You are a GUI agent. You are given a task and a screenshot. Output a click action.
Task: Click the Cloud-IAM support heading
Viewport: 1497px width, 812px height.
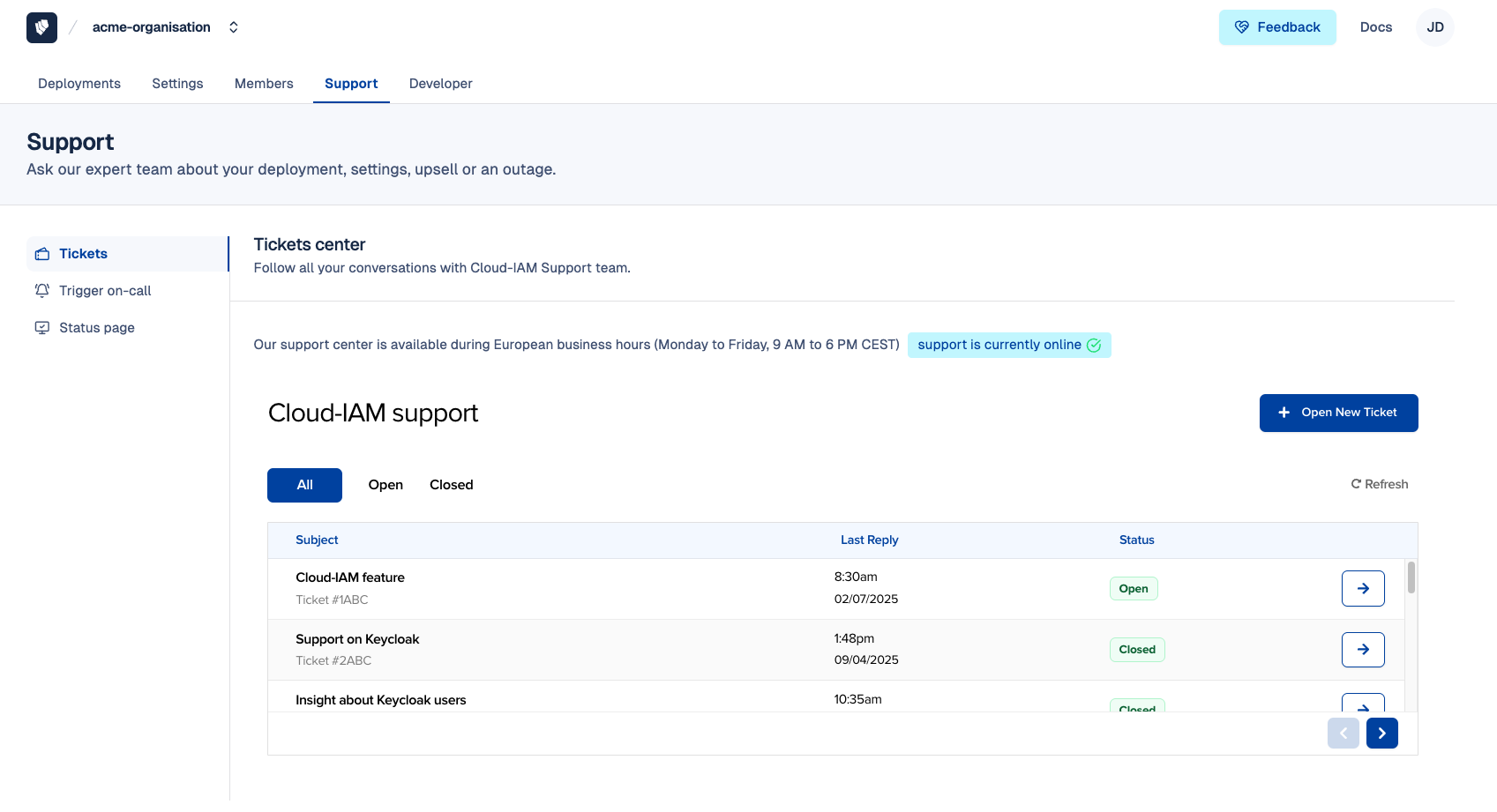pos(373,413)
